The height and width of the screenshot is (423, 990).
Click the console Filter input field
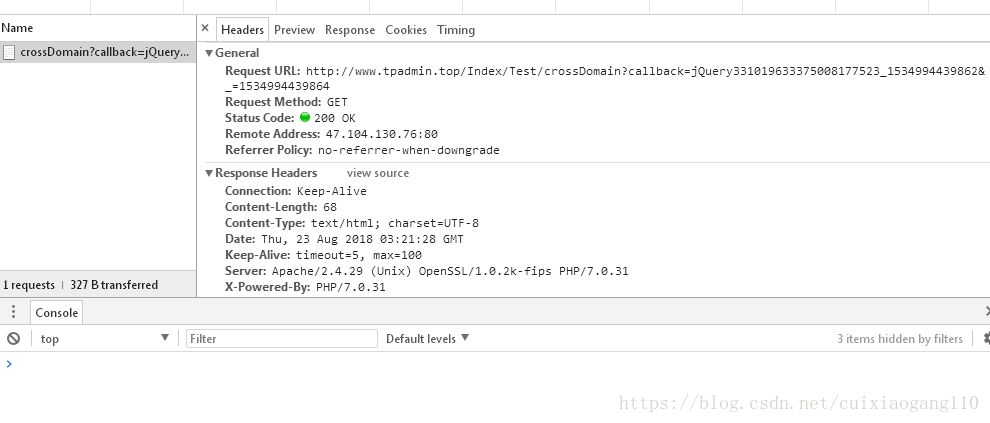coord(282,339)
